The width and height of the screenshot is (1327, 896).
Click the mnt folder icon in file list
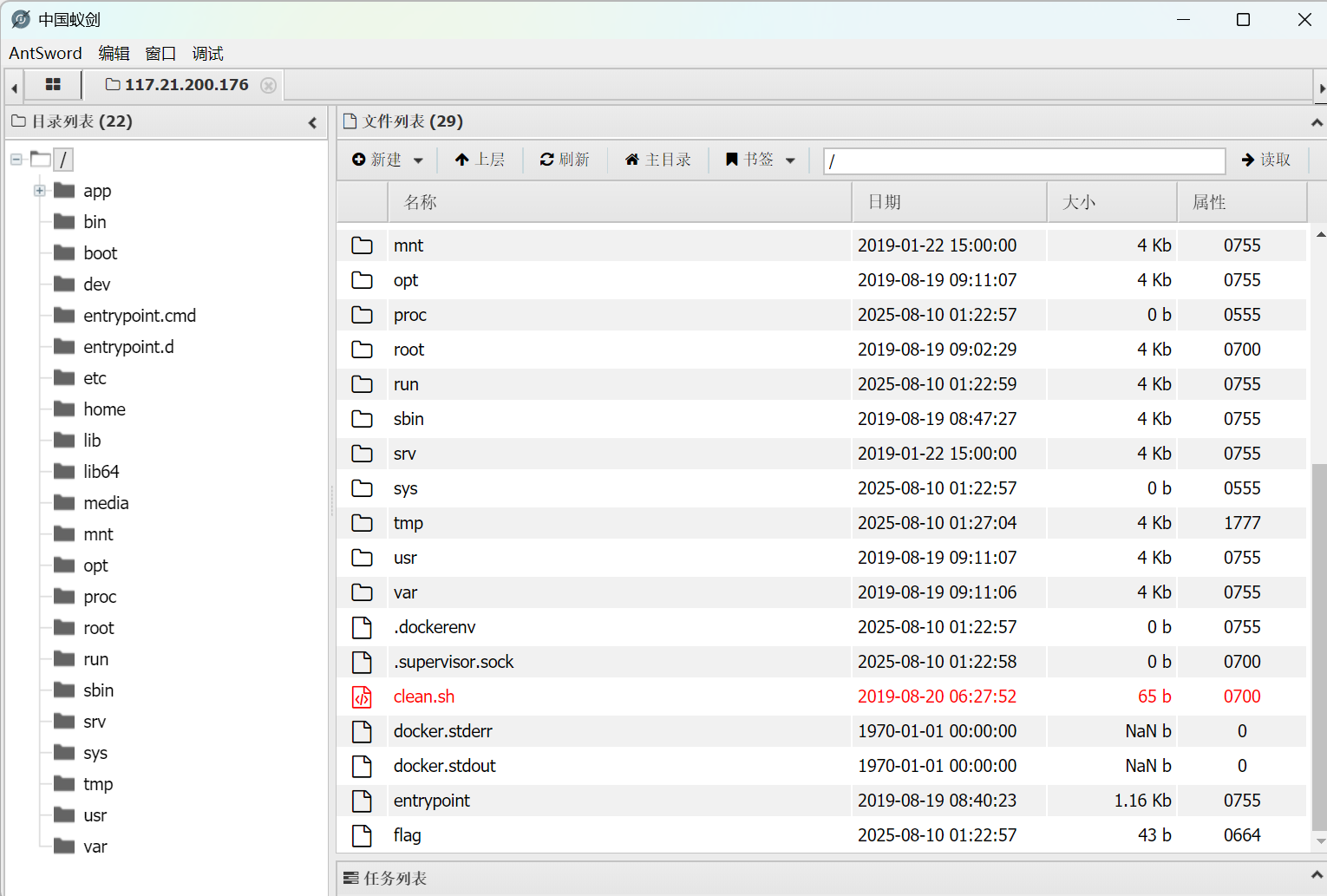click(x=362, y=245)
